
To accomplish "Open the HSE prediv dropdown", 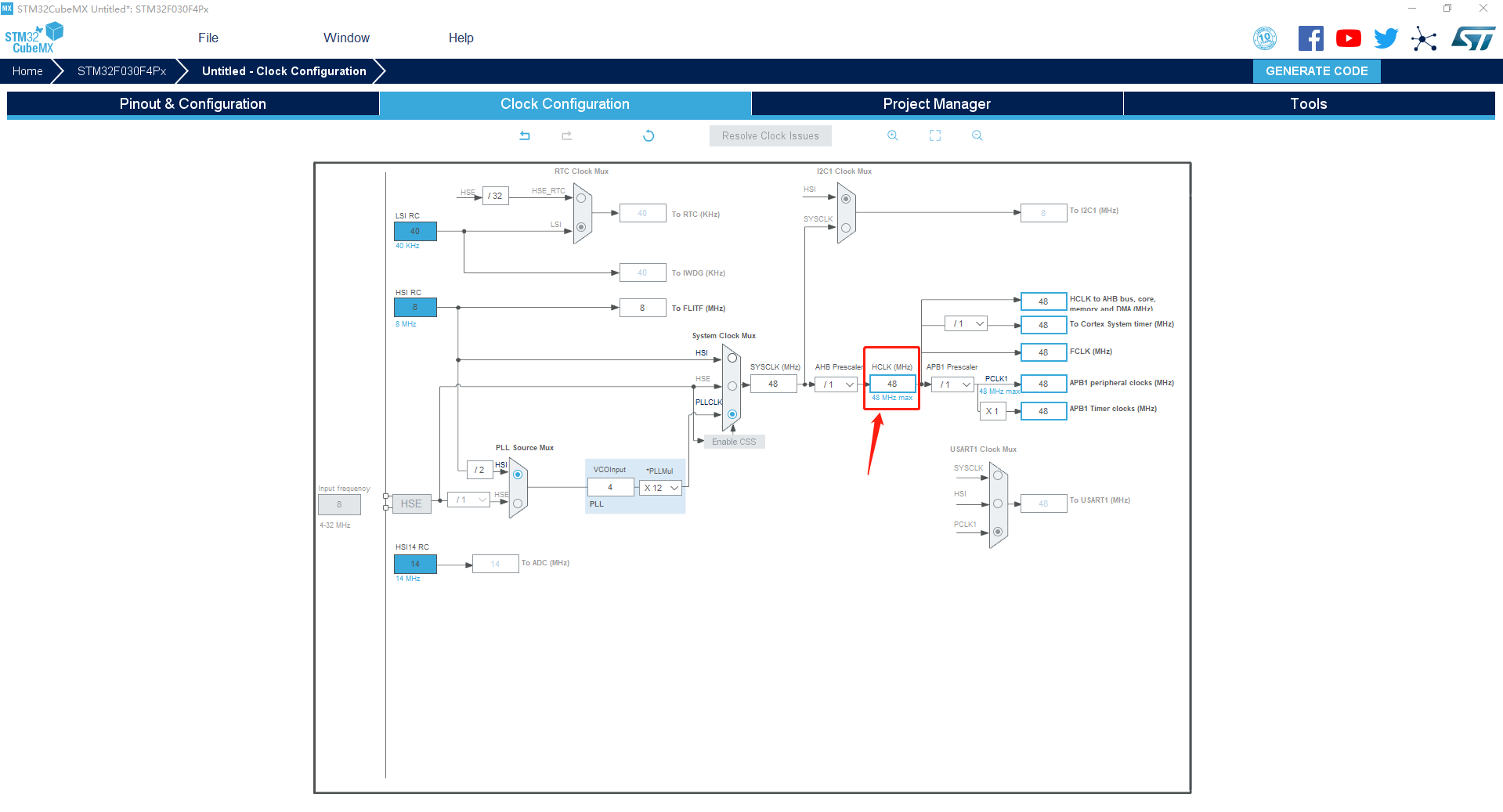I will [468, 500].
